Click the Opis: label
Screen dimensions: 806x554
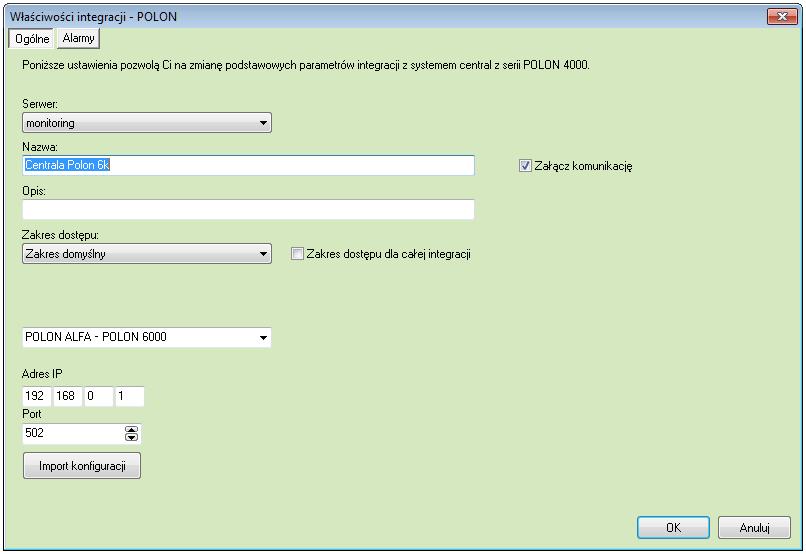coord(34,191)
